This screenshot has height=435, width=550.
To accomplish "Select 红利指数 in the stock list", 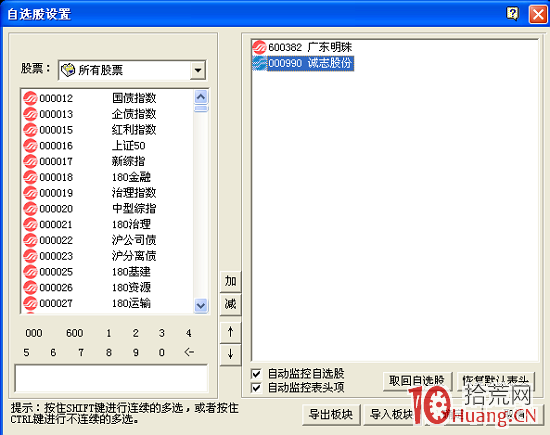I will click(134, 130).
